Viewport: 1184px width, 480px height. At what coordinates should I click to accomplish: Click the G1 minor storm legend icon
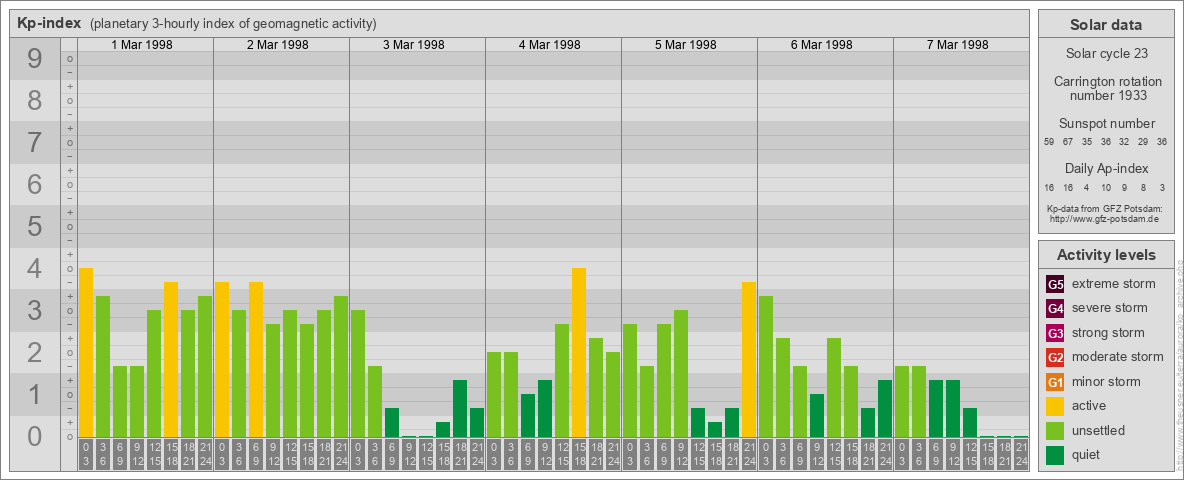click(x=1055, y=382)
